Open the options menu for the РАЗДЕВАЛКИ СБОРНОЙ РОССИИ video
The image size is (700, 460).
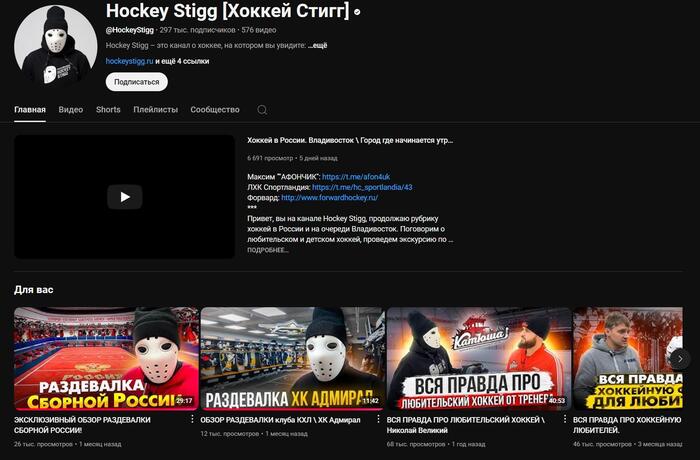192,419
